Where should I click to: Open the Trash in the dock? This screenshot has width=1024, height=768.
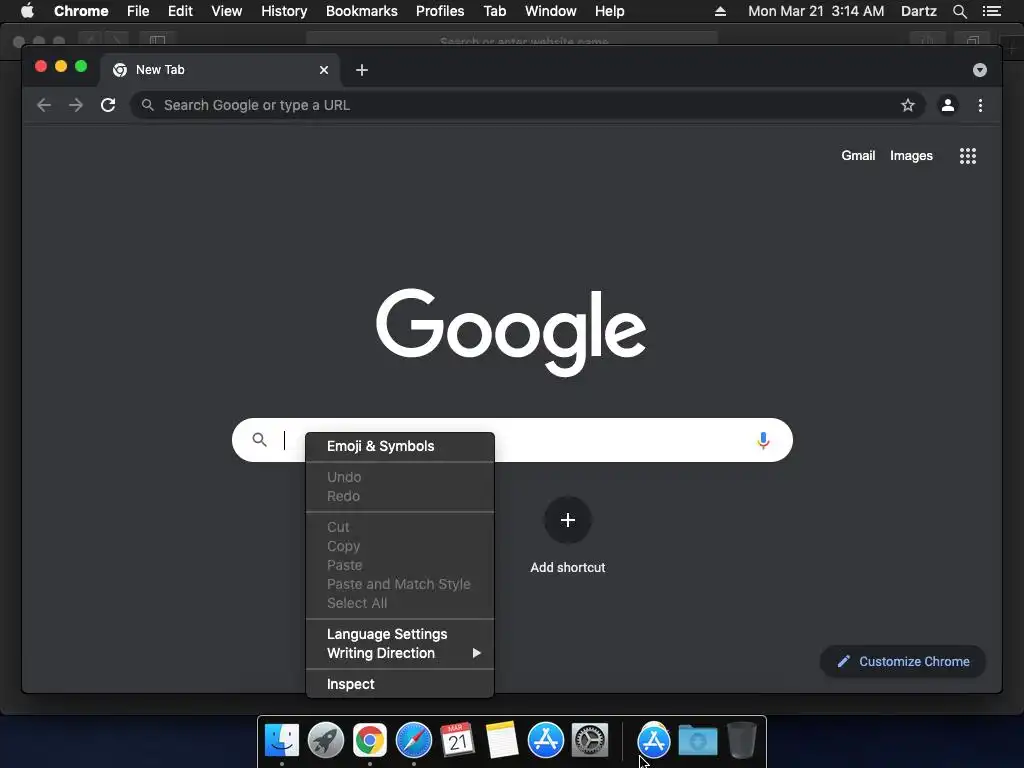tap(742, 740)
